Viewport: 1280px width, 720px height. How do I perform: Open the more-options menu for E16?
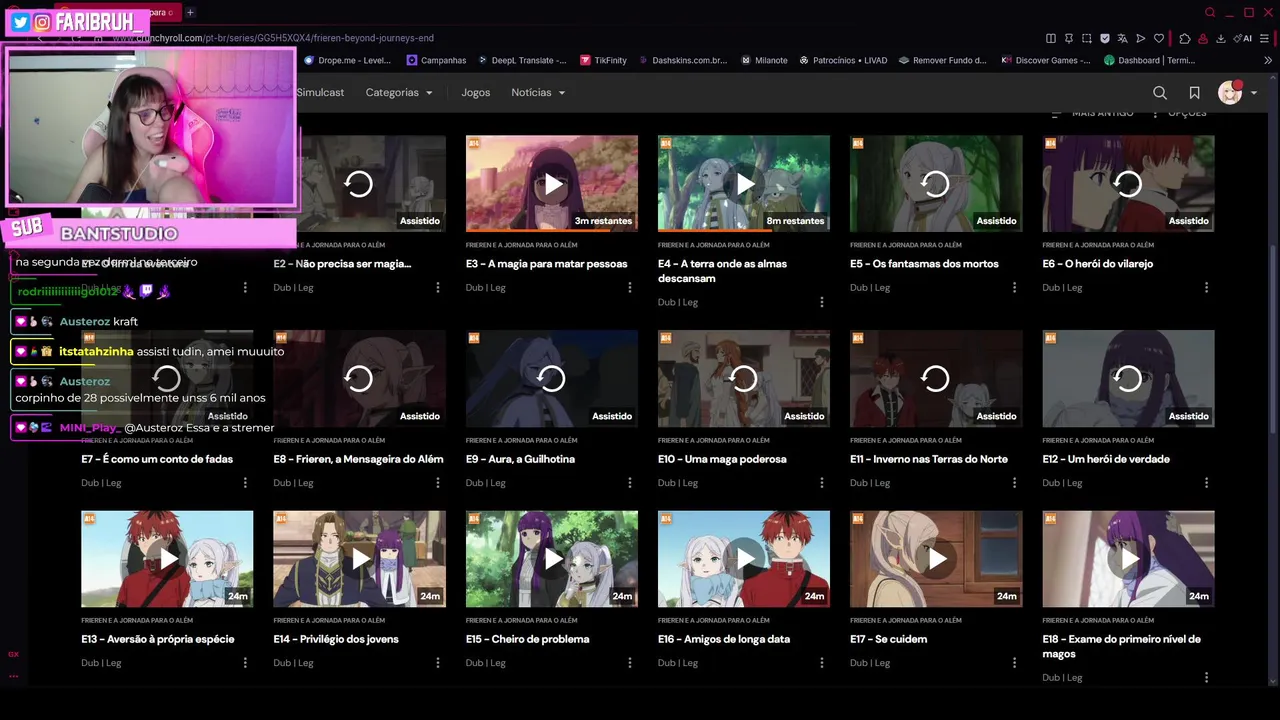click(x=822, y=663)
